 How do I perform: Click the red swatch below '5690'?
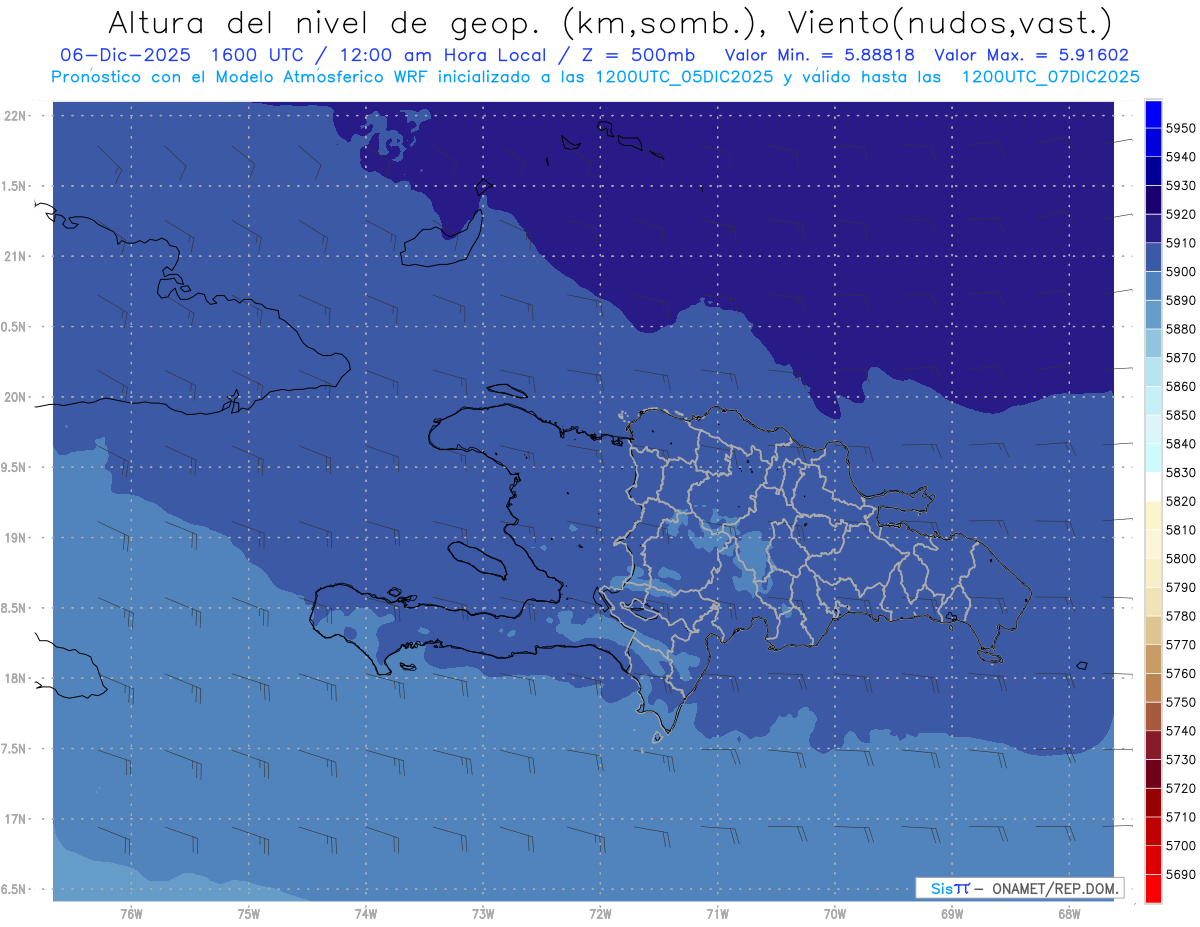pyautogui.click(x=1153, y=889)
